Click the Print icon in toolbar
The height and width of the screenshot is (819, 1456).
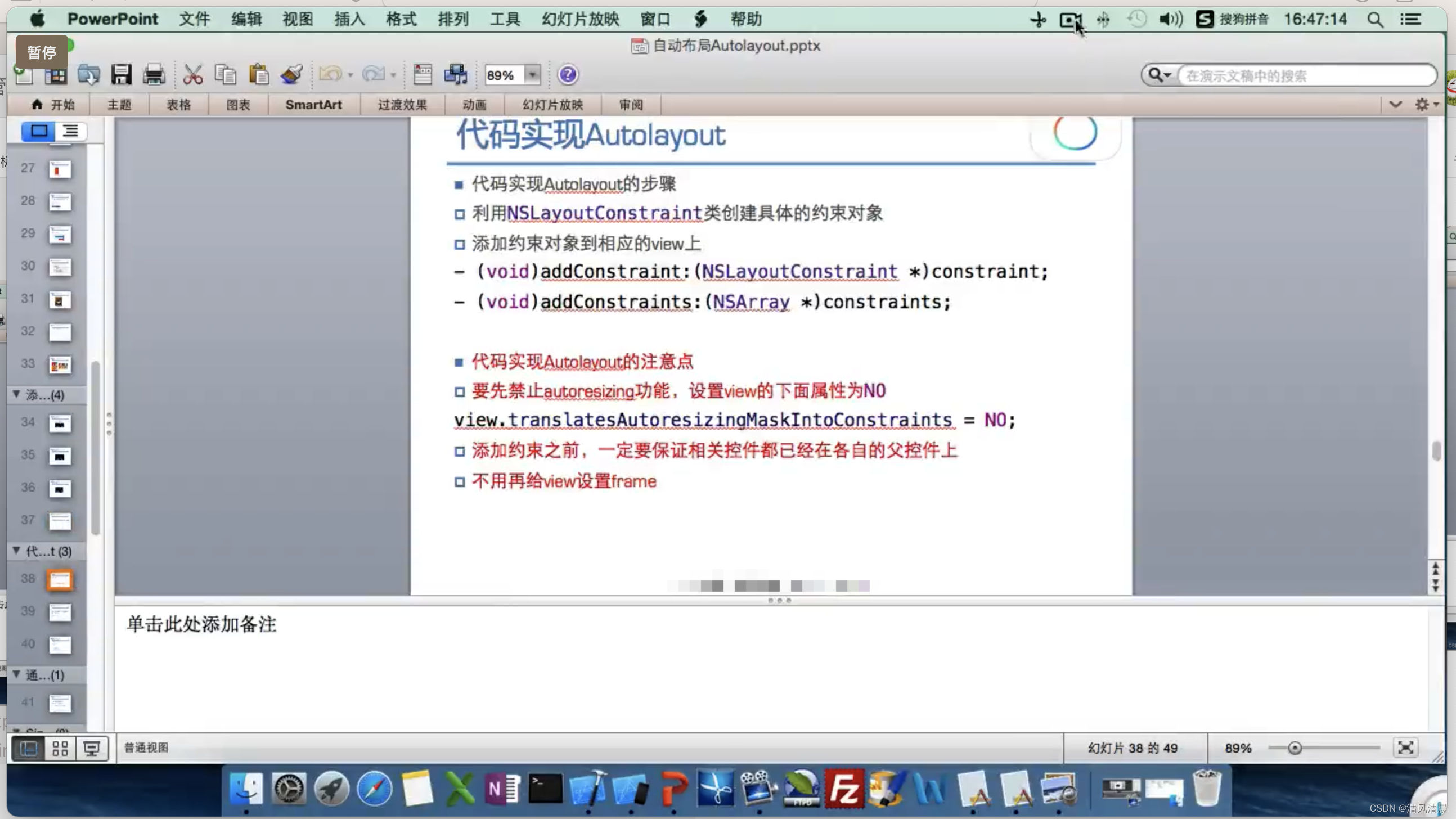coord(153,75)
